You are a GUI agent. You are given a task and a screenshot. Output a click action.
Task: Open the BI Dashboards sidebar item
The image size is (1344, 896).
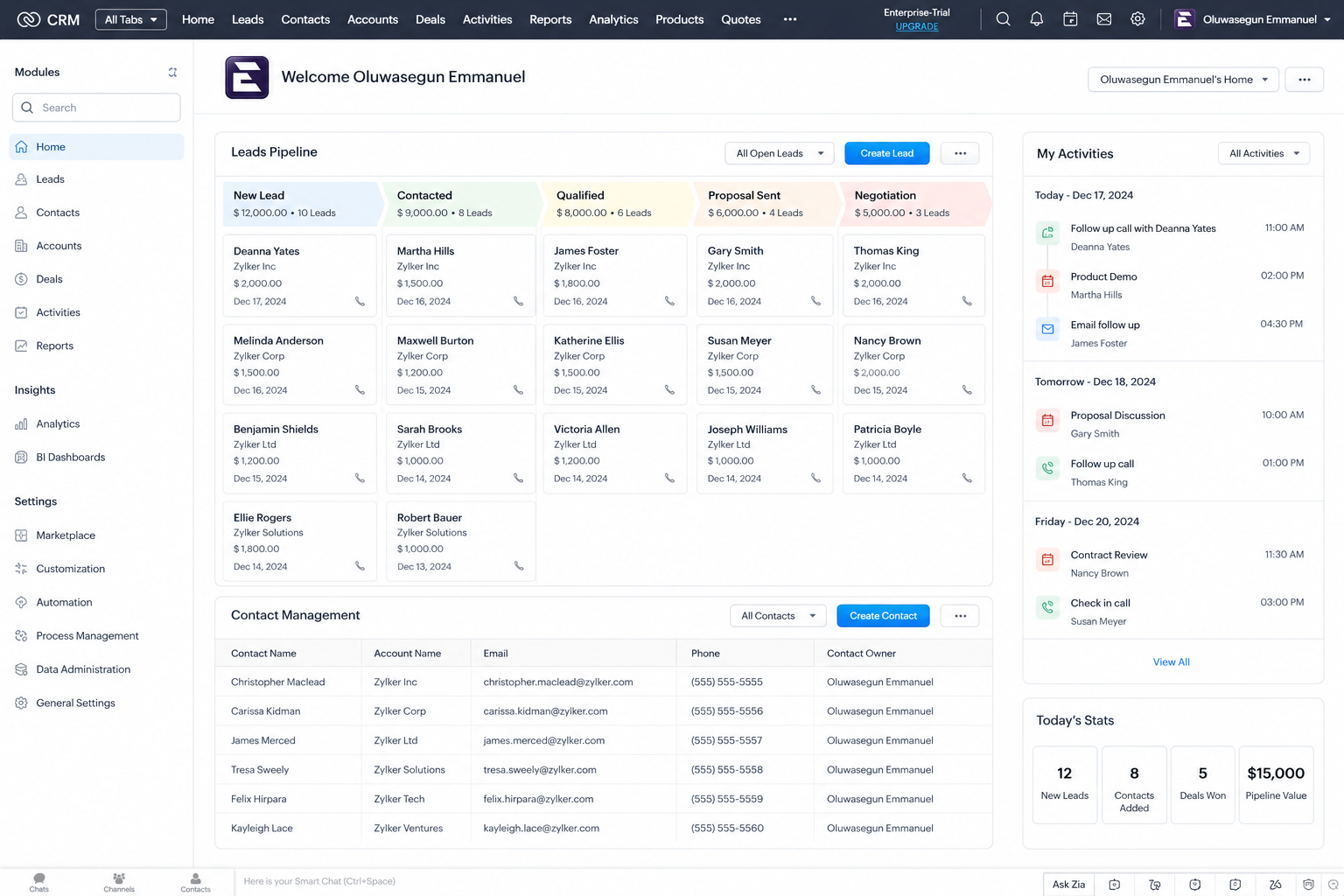click(96, 457)
